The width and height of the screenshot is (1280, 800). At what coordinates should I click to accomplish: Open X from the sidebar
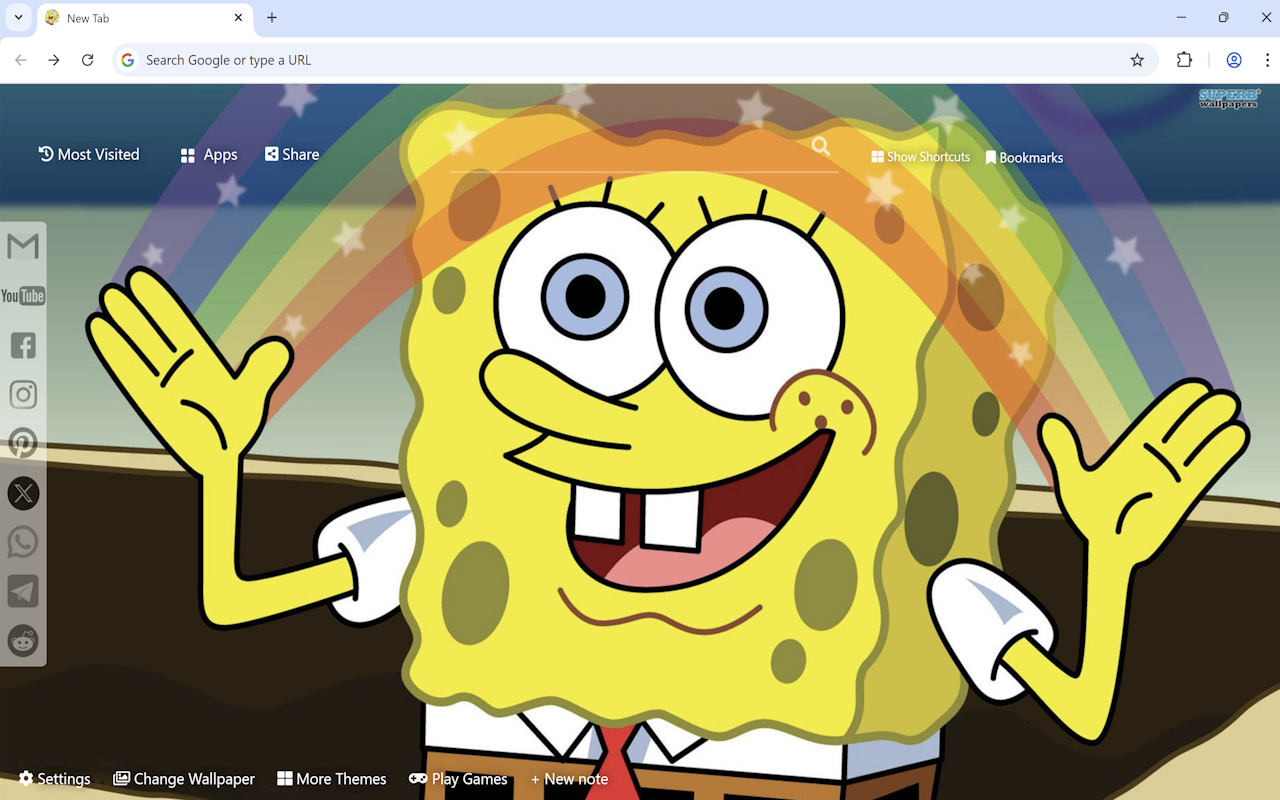point(22,492)
